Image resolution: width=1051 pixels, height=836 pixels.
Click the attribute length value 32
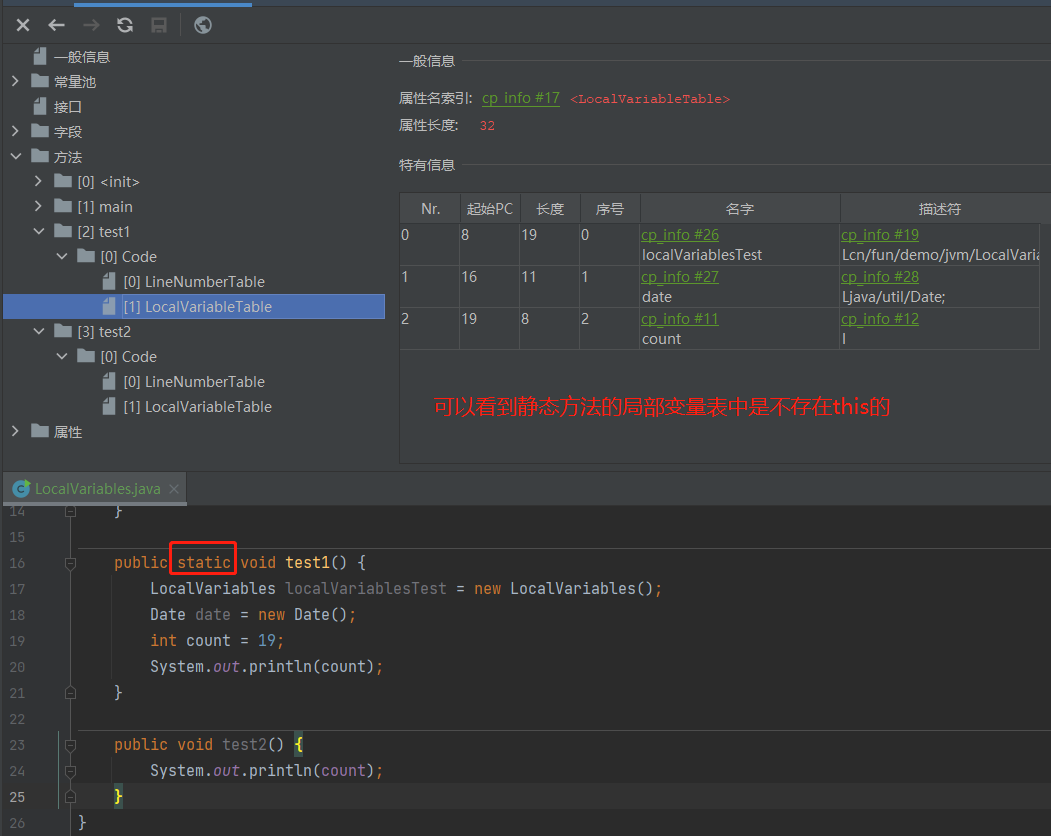(x=487, y=126)
